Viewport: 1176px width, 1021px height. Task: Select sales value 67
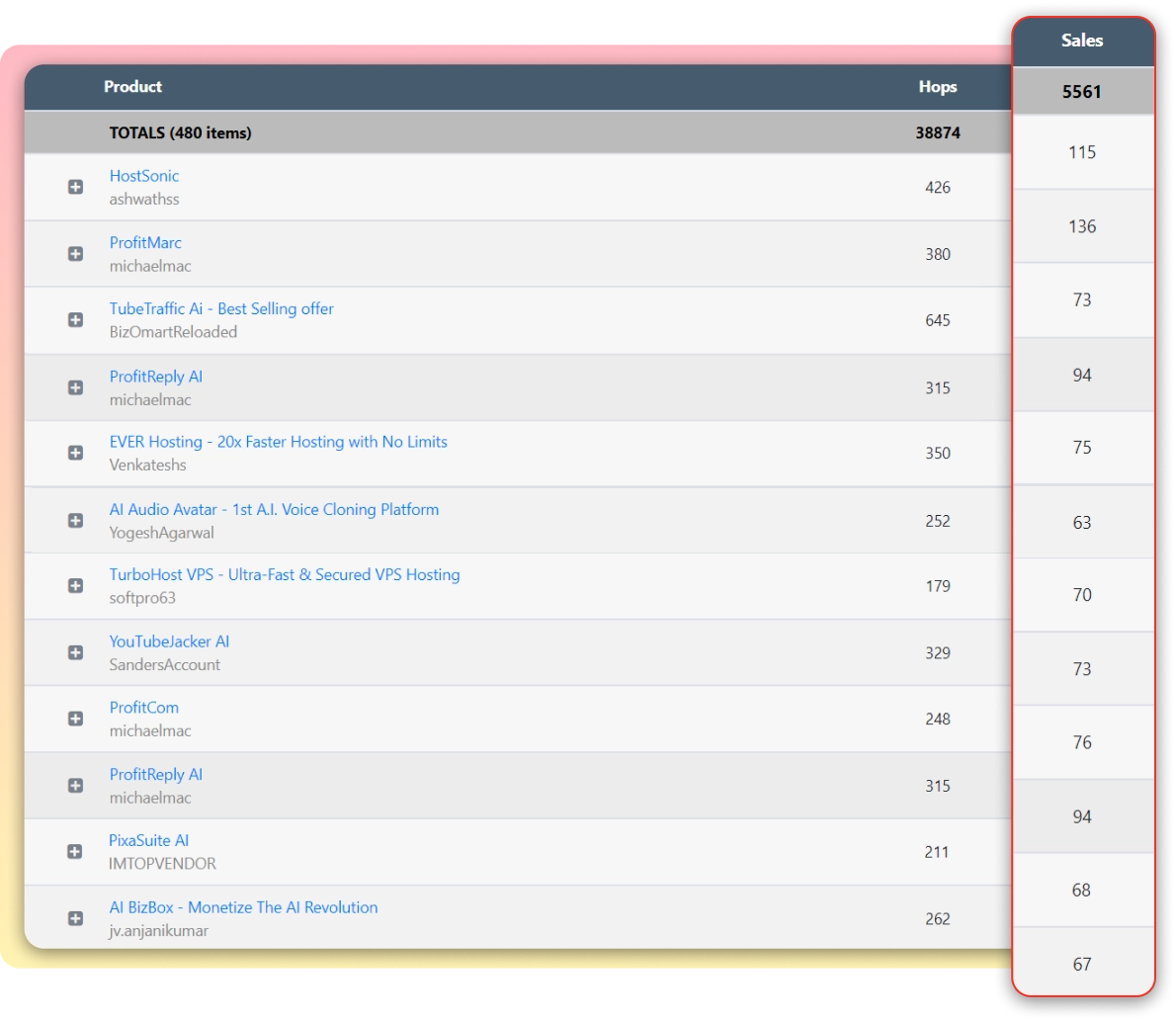(1081, 965)
